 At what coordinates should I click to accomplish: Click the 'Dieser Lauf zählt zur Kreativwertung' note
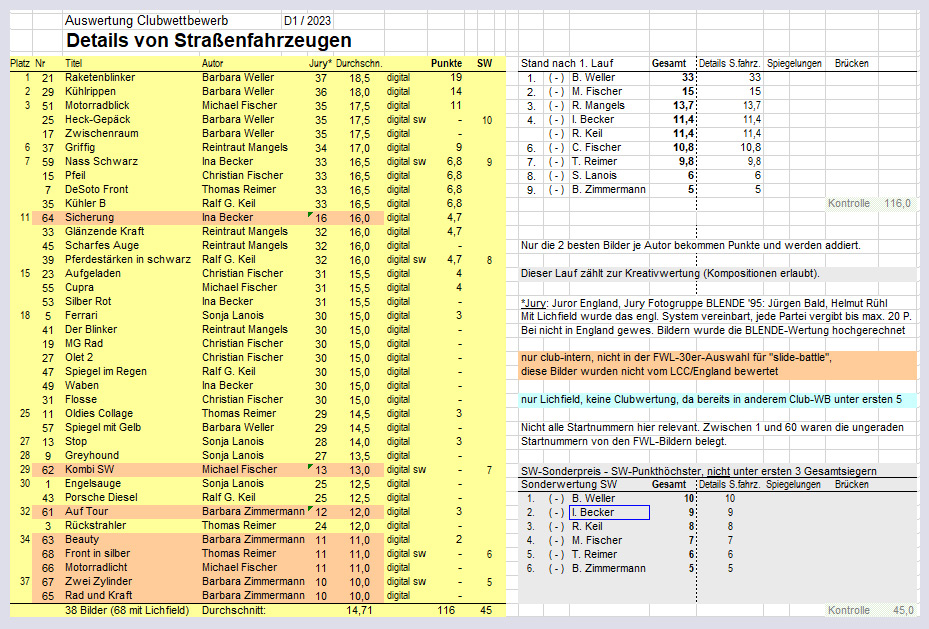pyautogui.click(x=670, y=274)
